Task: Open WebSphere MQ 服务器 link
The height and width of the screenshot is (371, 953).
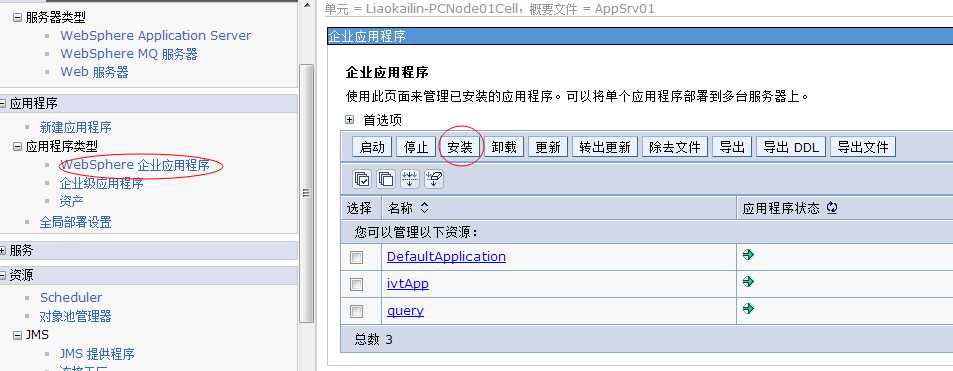Action: (x=129, y=54)
